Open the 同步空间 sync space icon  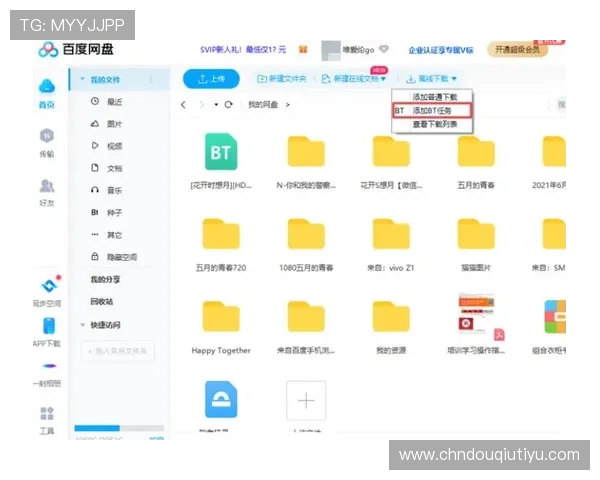pyautogui.click(x=50, y=284)
